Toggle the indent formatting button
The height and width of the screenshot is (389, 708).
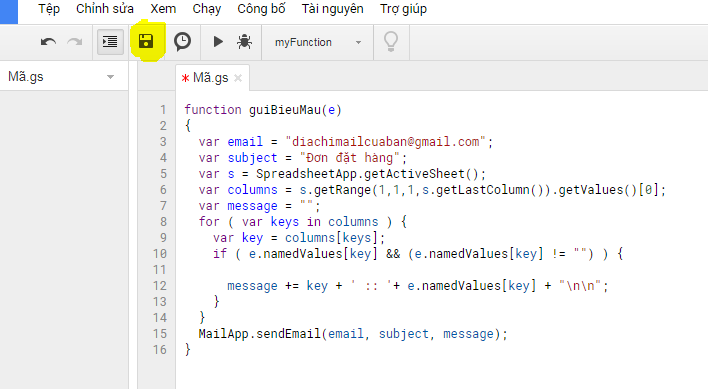click(110, 42)
